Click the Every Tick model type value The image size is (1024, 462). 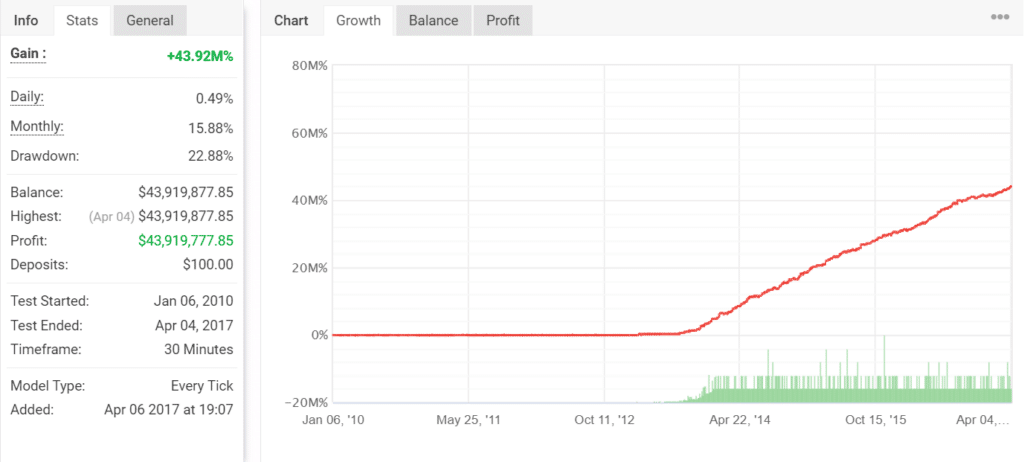[202, 386]
